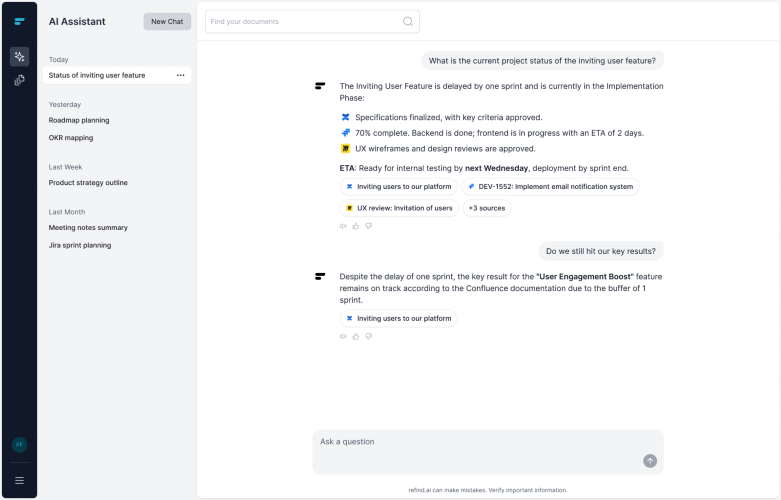This screenshot has width=781, height=500.
Task: Click the AI Assistant heading
Action: (x=77, y=21)
